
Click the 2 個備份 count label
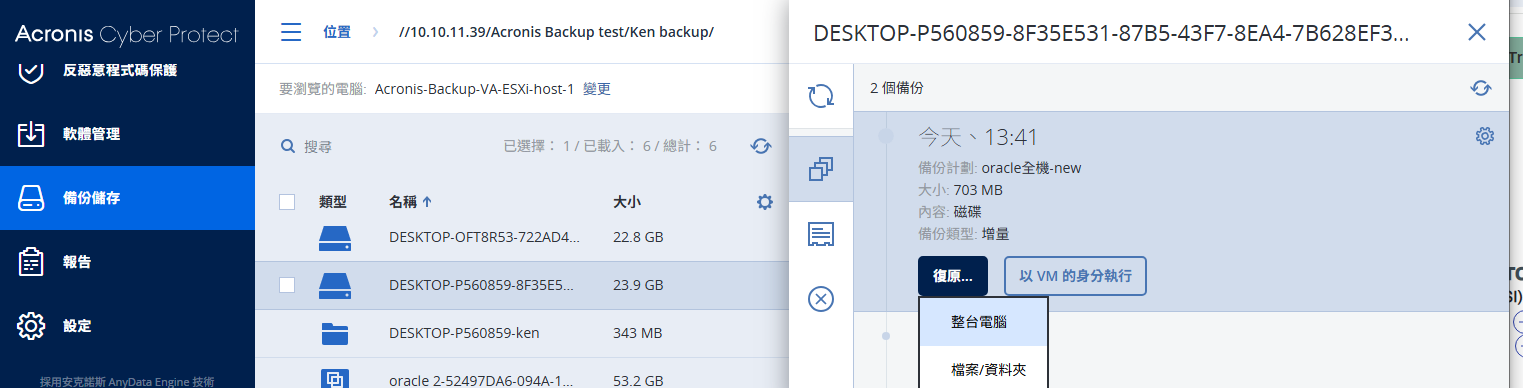coord(896,88)
